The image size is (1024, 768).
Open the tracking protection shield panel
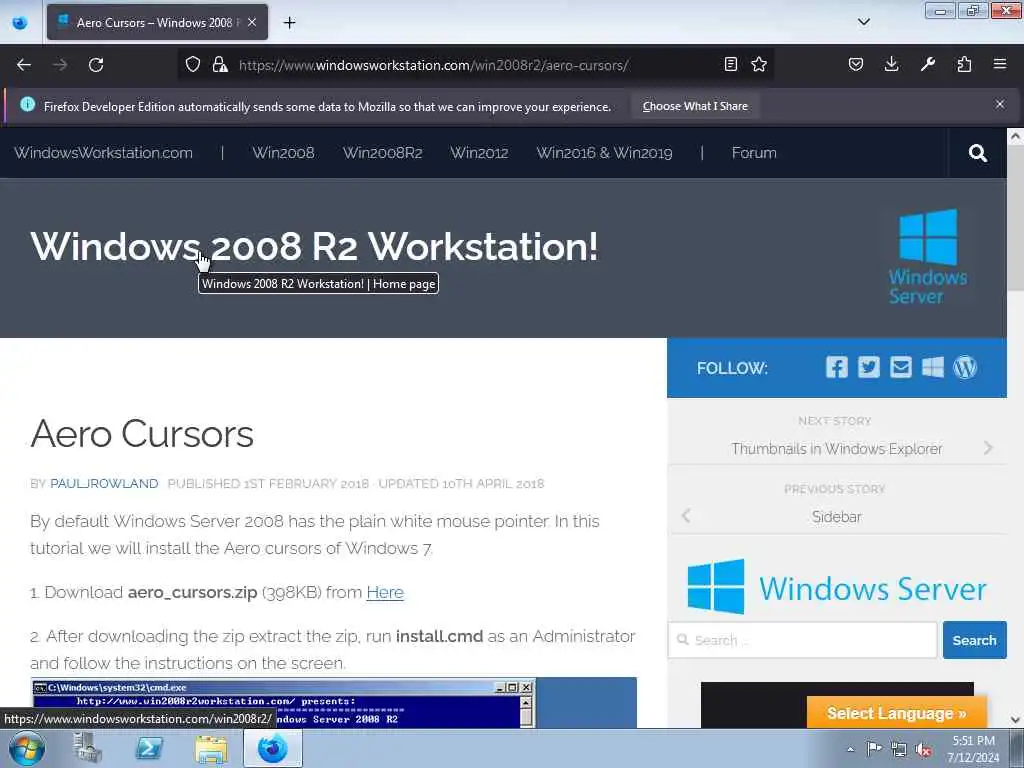click(x=193, y=65)
